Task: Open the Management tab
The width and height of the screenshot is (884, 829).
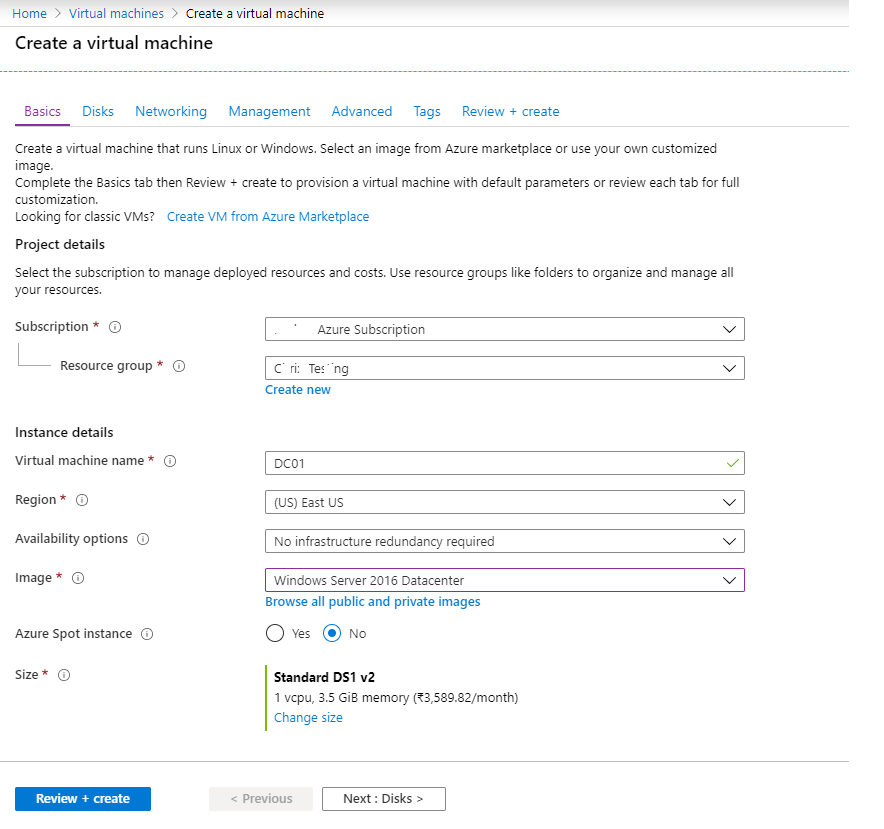Action: pos(269,111)
